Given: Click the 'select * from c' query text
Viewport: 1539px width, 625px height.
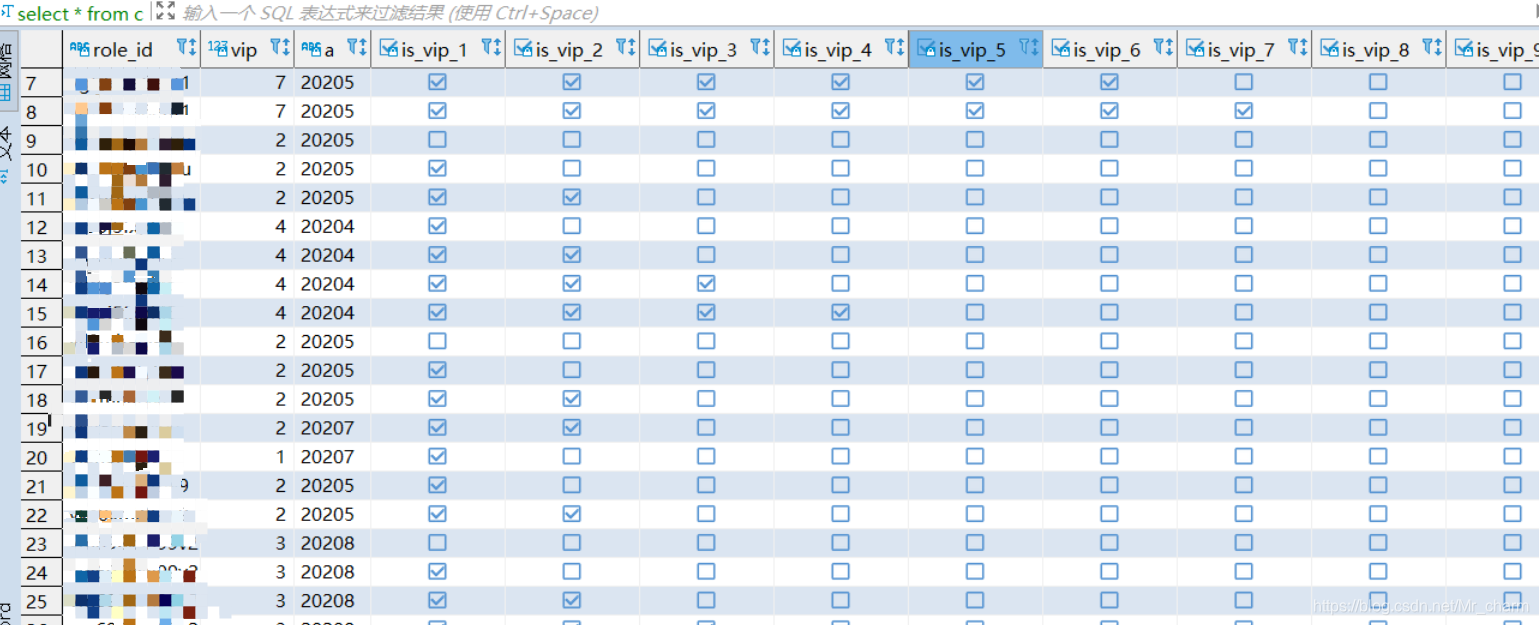Looking at the screenshot, I should [80, 13].
